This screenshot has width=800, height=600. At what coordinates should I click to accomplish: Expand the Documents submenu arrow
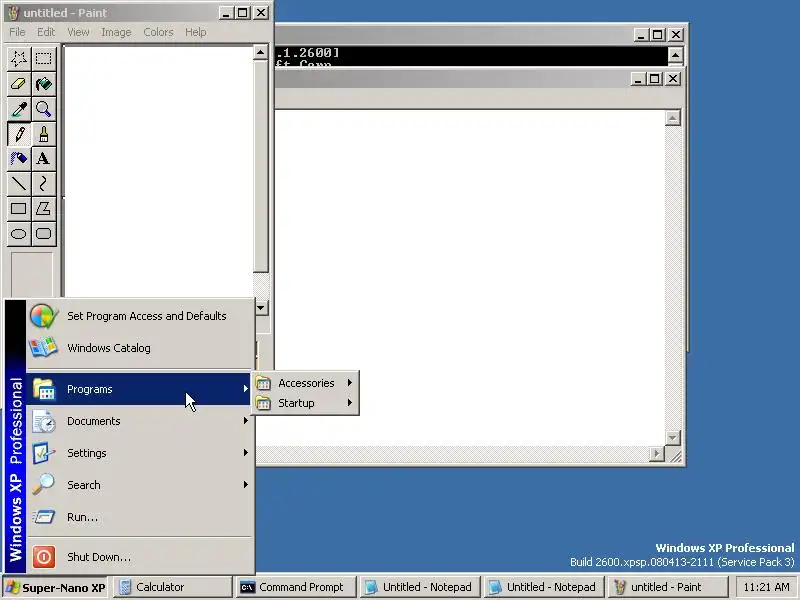(245, 420)
